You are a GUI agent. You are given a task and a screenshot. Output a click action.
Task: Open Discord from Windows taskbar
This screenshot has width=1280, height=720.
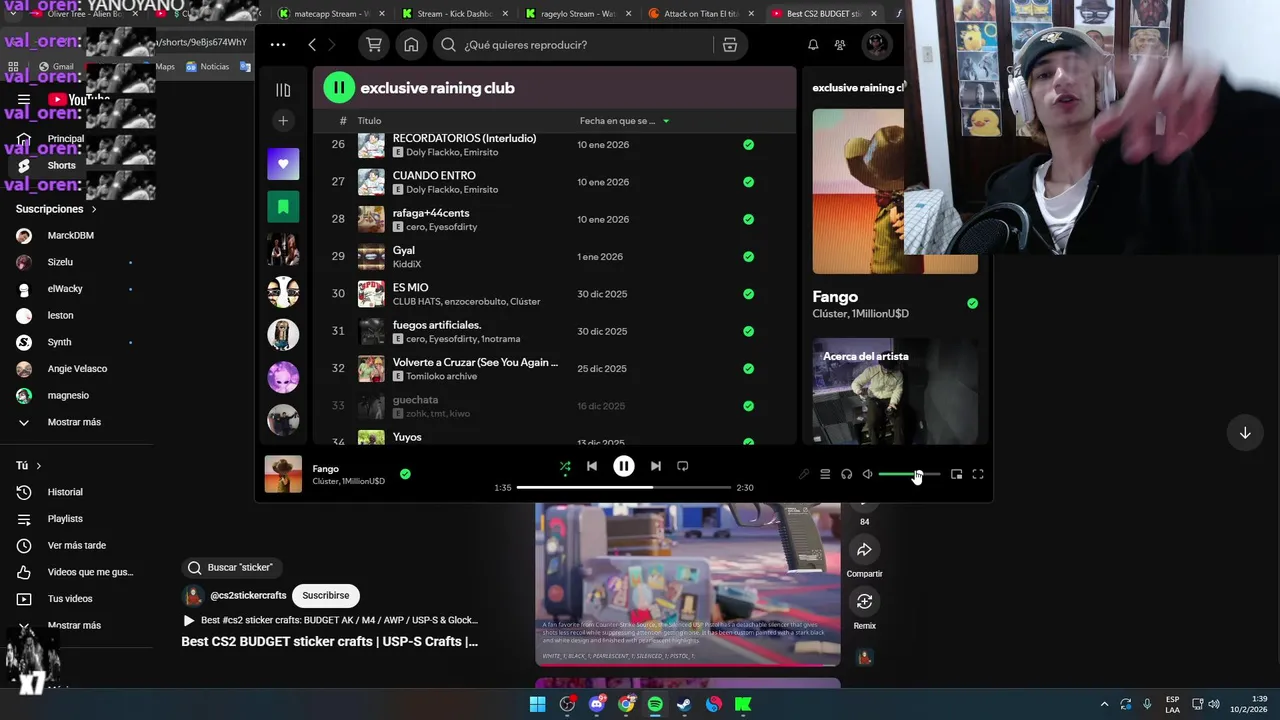pos(597,704)
